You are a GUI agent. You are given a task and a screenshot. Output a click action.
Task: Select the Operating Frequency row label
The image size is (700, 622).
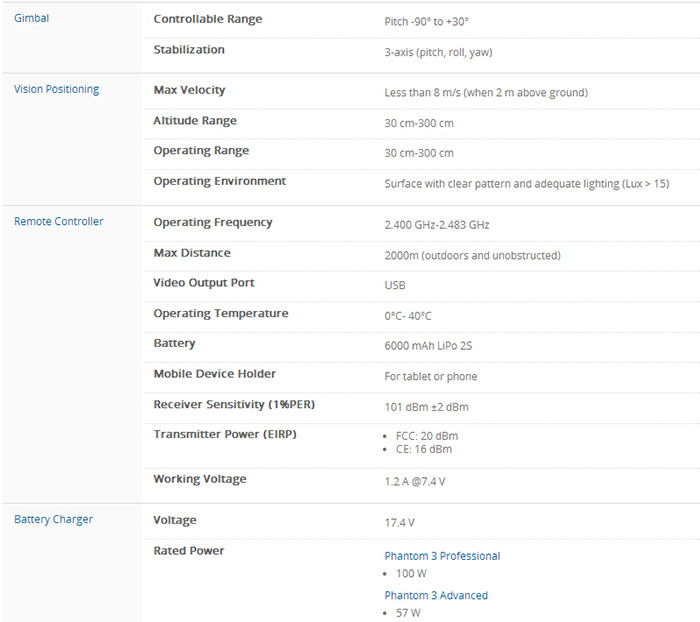click(213, 222)
